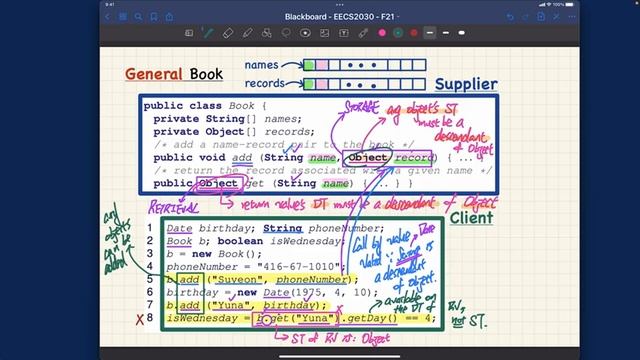Open the search magnifier

pos(138,17)
